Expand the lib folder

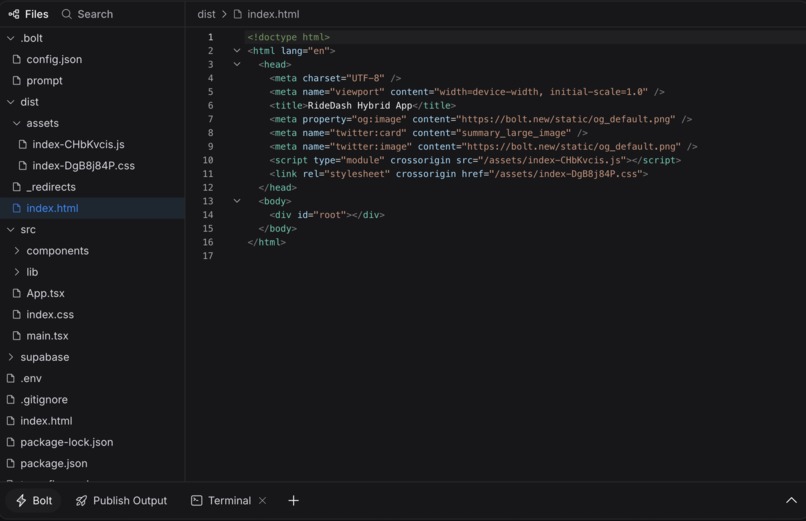pyautogui.click(x=93, y=272)
